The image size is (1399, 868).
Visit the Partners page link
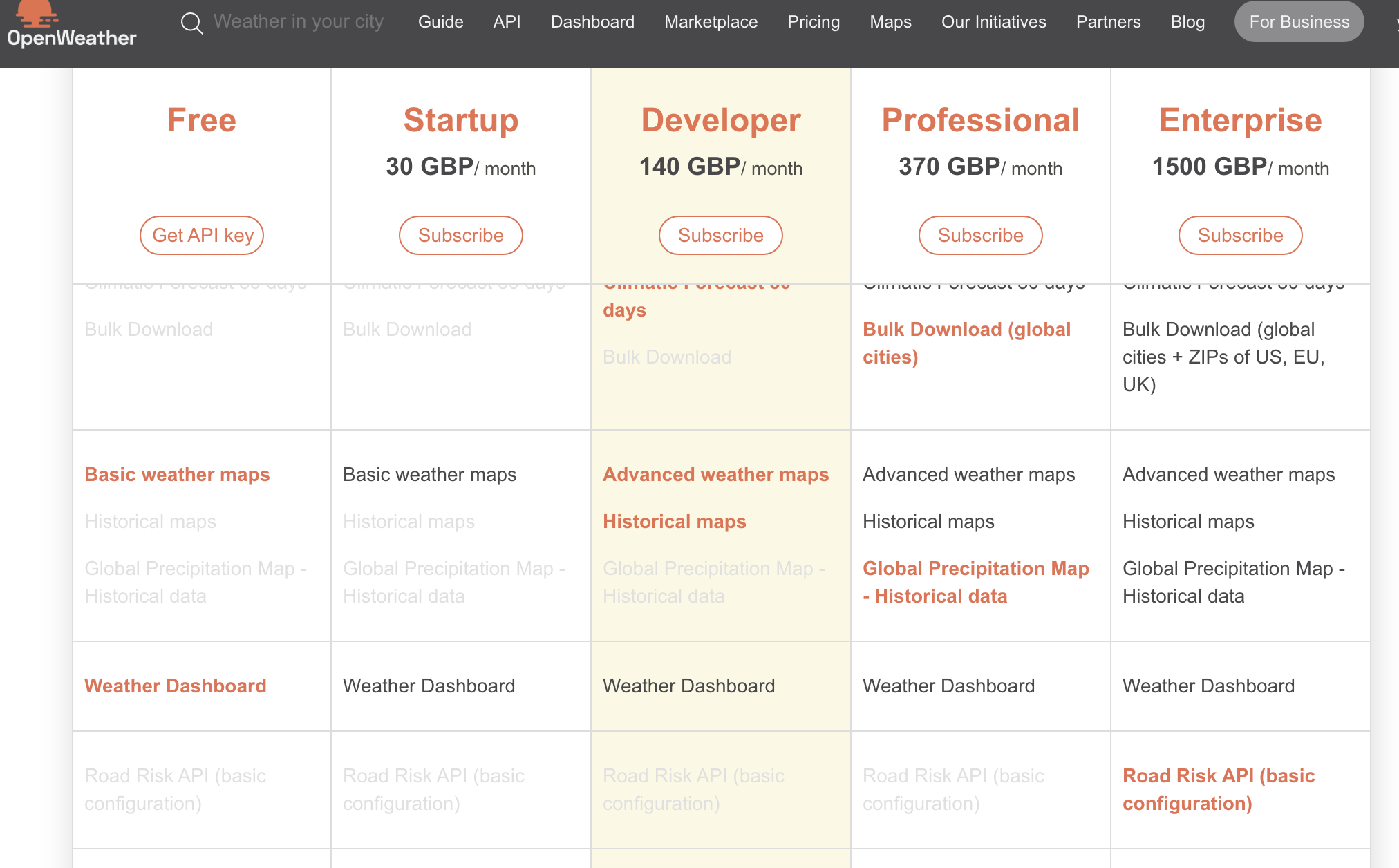(1108, 22)
